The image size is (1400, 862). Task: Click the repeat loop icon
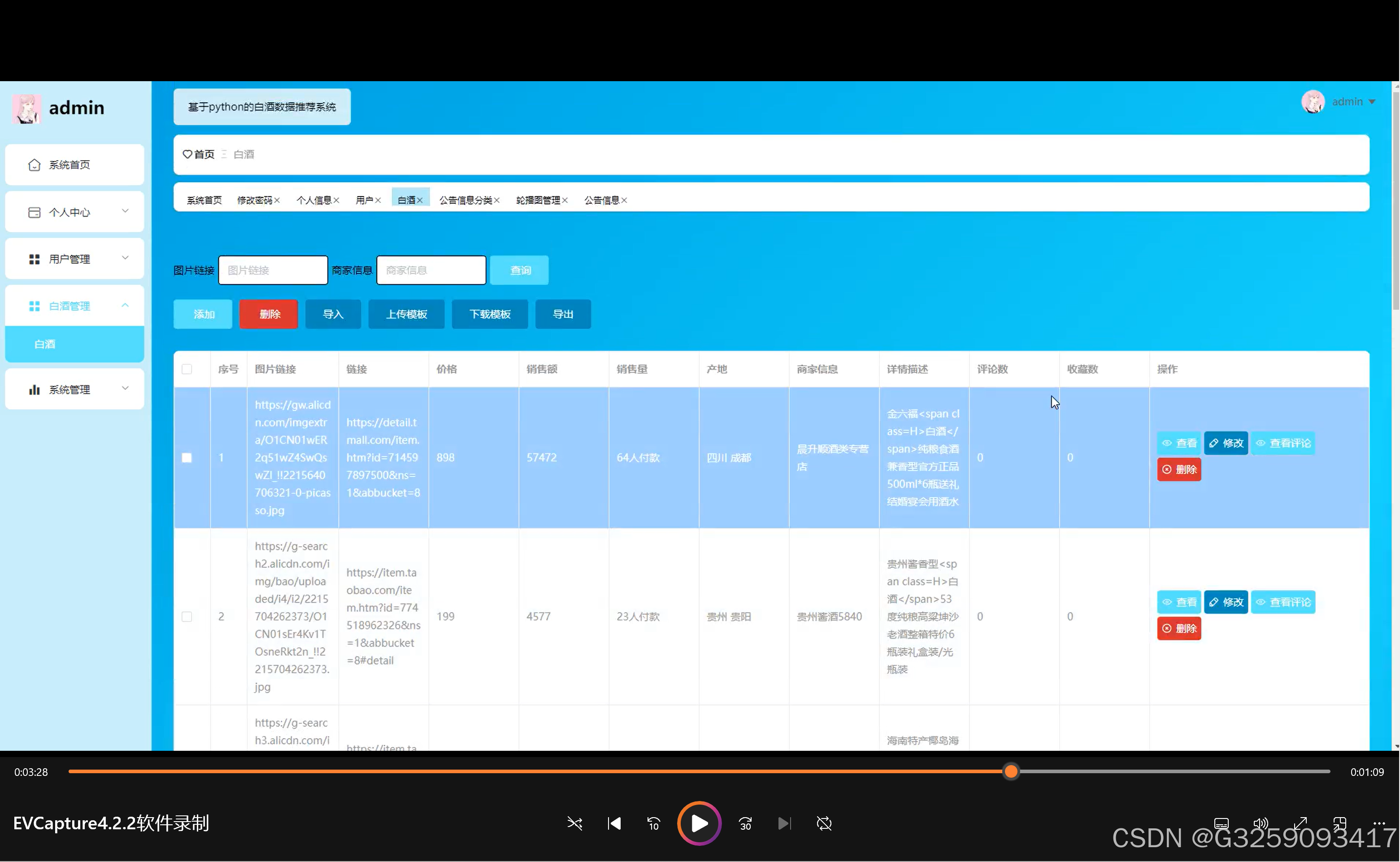pyautogui.click(x=824, y=823)
